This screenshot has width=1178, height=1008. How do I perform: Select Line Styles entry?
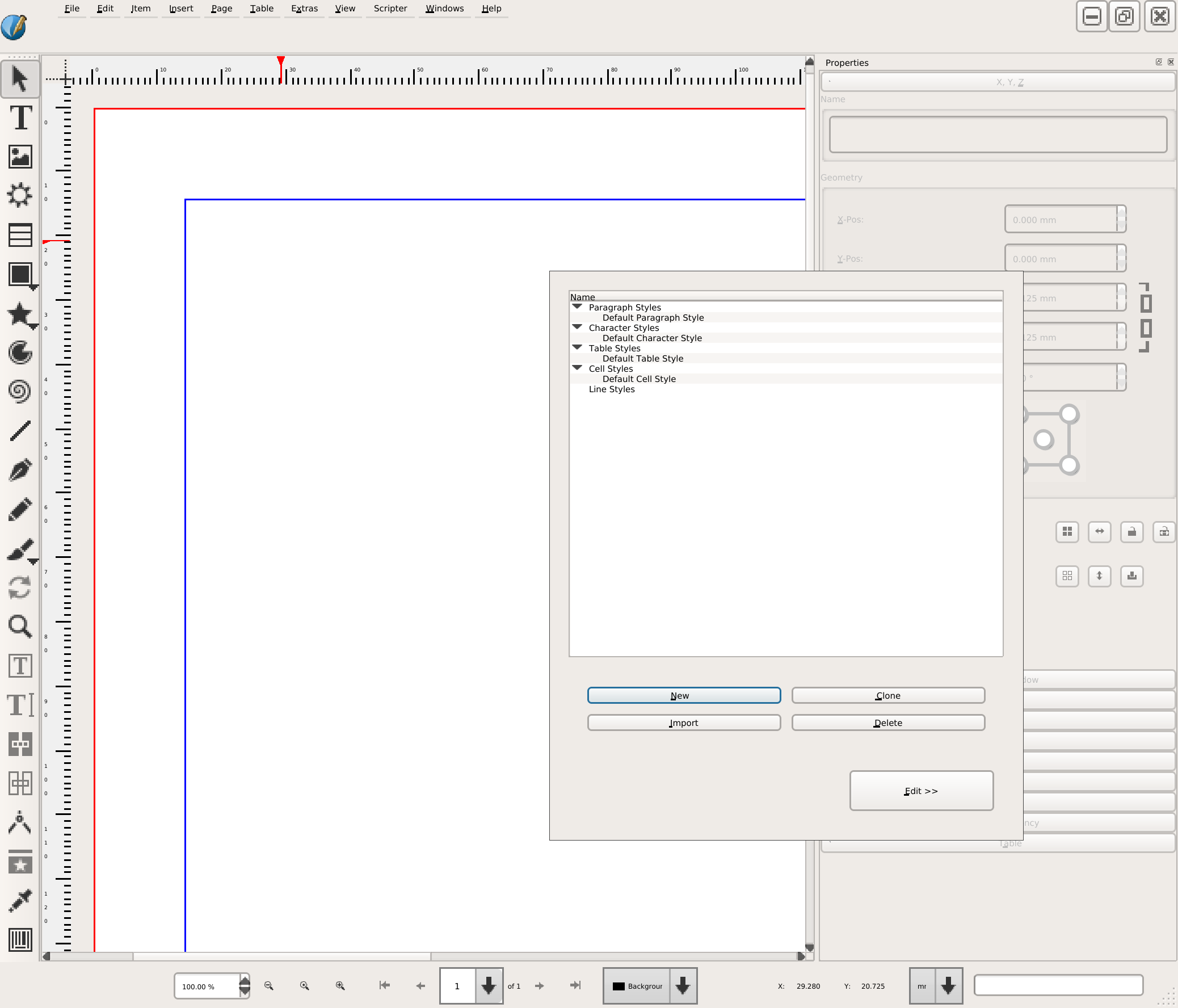(611, 389)
